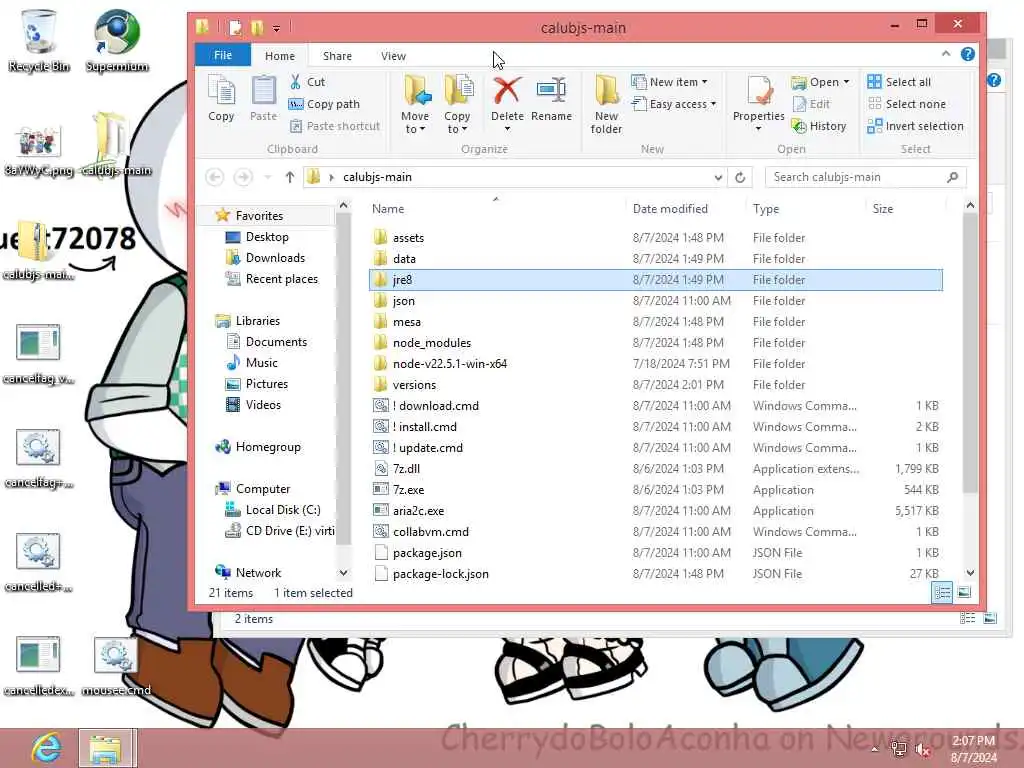Select Local Disk (C:) in the navigation pane
Screen dimensions: 1024x768
tap(273, 510)
